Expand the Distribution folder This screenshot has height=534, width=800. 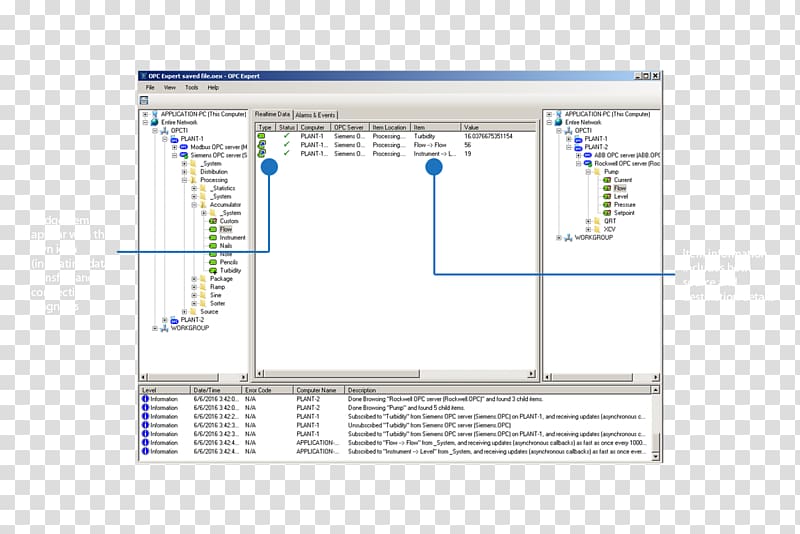(x=184, y=172)
